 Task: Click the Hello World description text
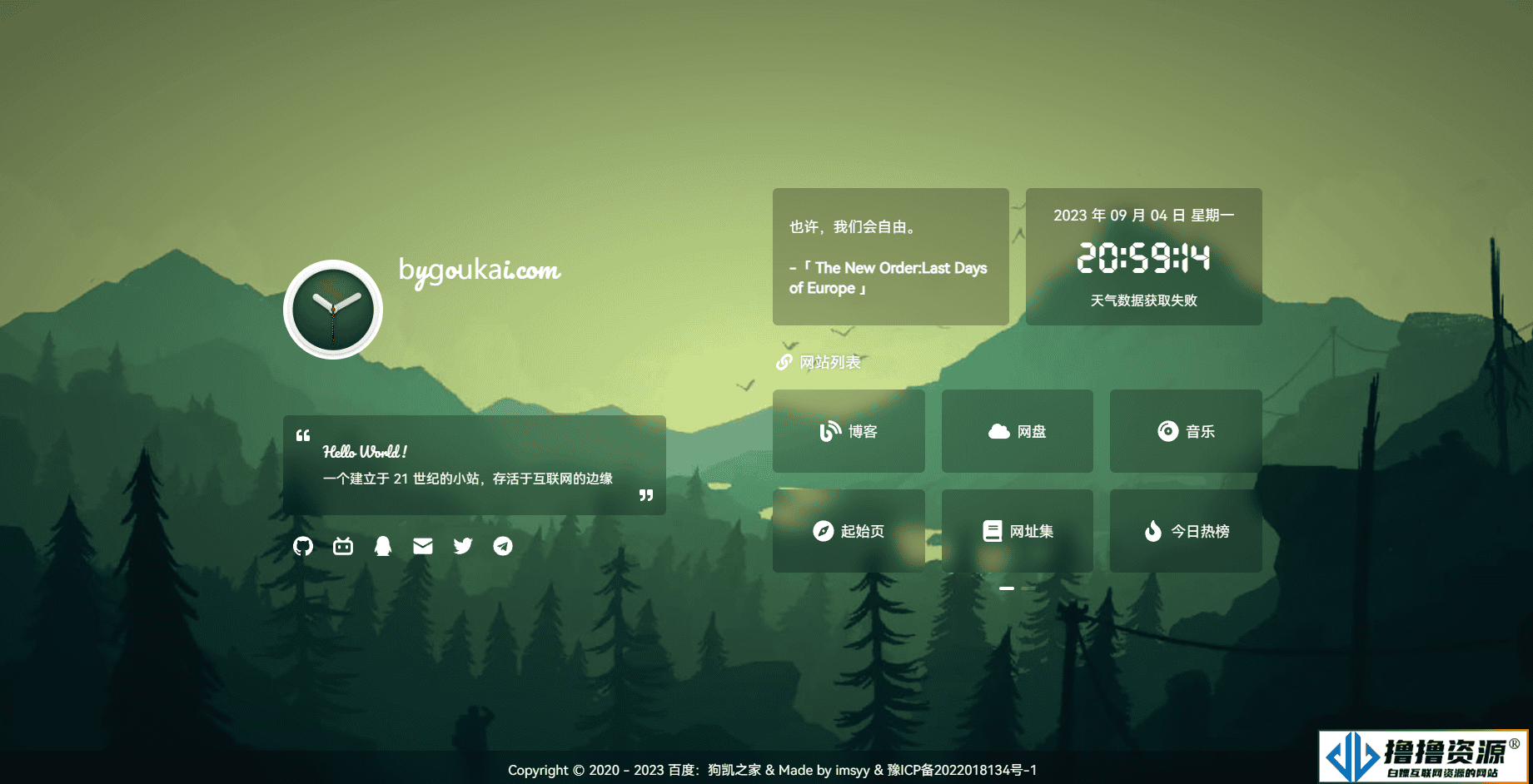pos(365,452)
